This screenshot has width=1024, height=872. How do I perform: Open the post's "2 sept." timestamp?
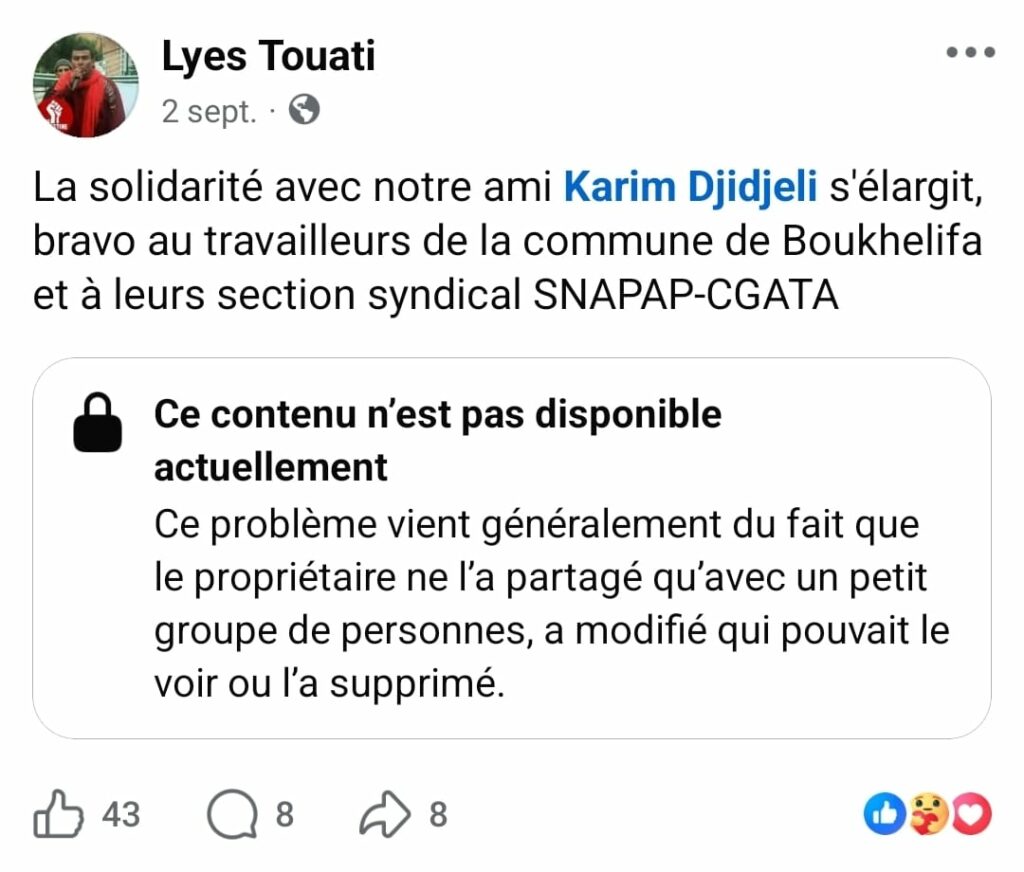tap(208, 111)
